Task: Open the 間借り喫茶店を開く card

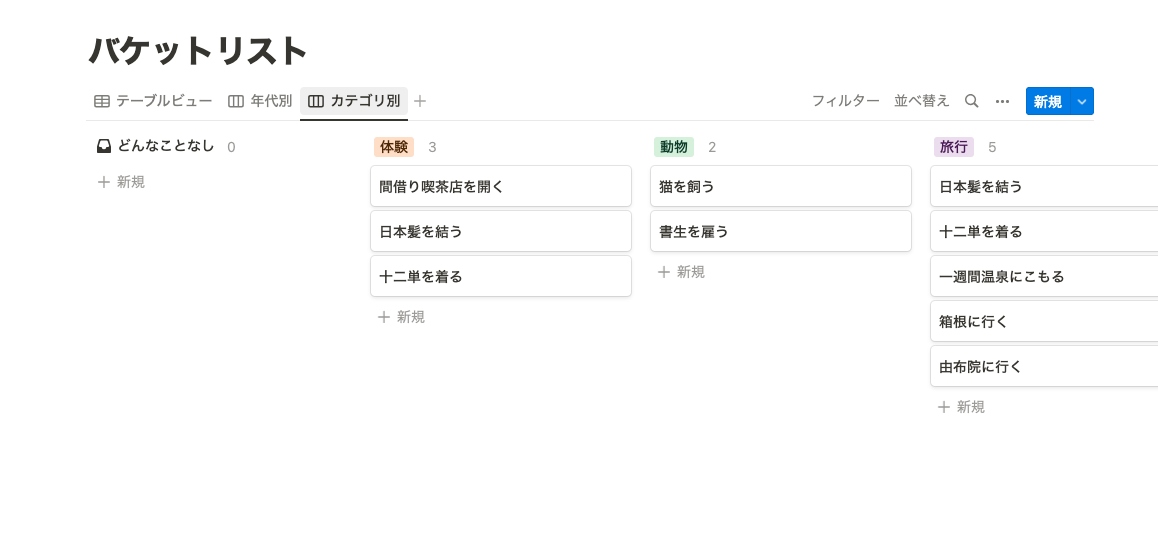Action: (x=501, y=186)
